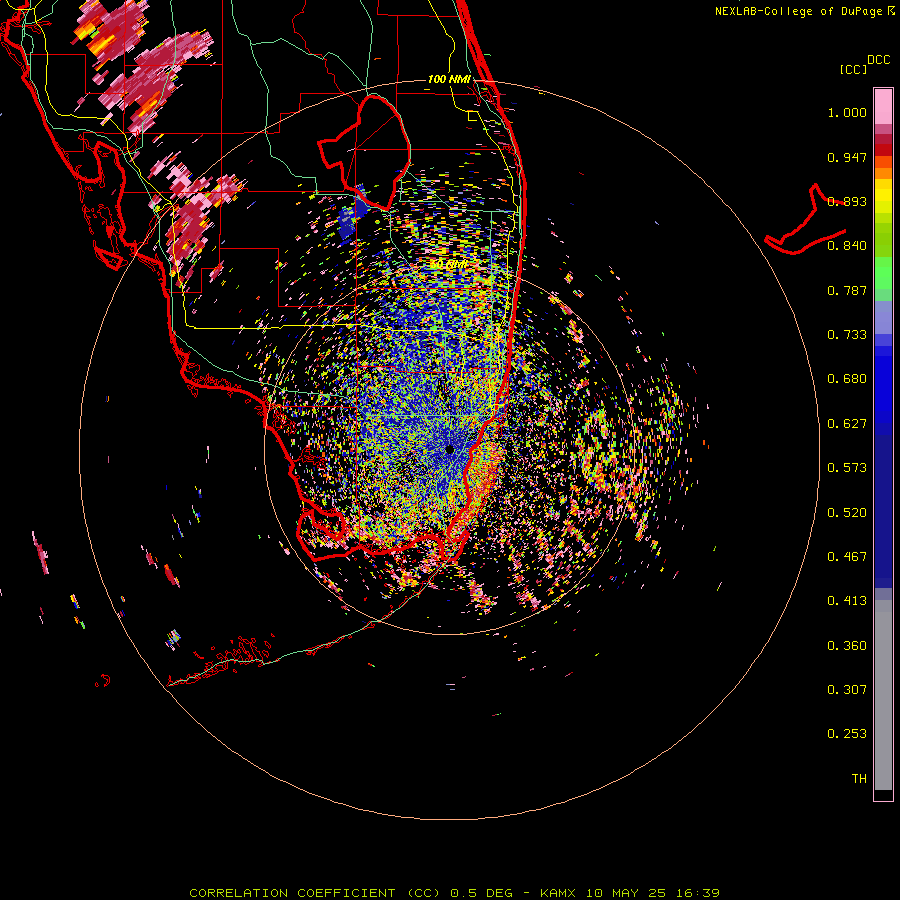Pick the light pink swatch beside 1.000
The height and width of the screenshot is (900, 900).
coord(883,107)
